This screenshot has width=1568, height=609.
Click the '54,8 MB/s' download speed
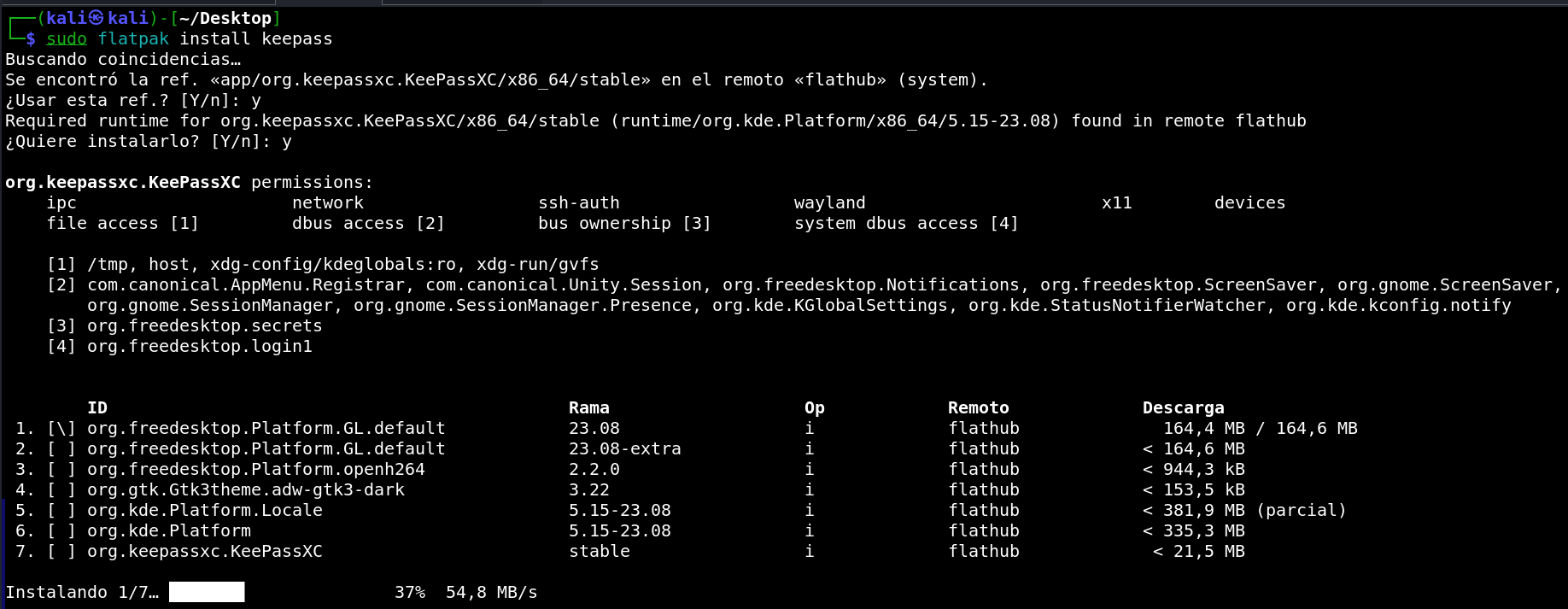click(x=492, y=592)
